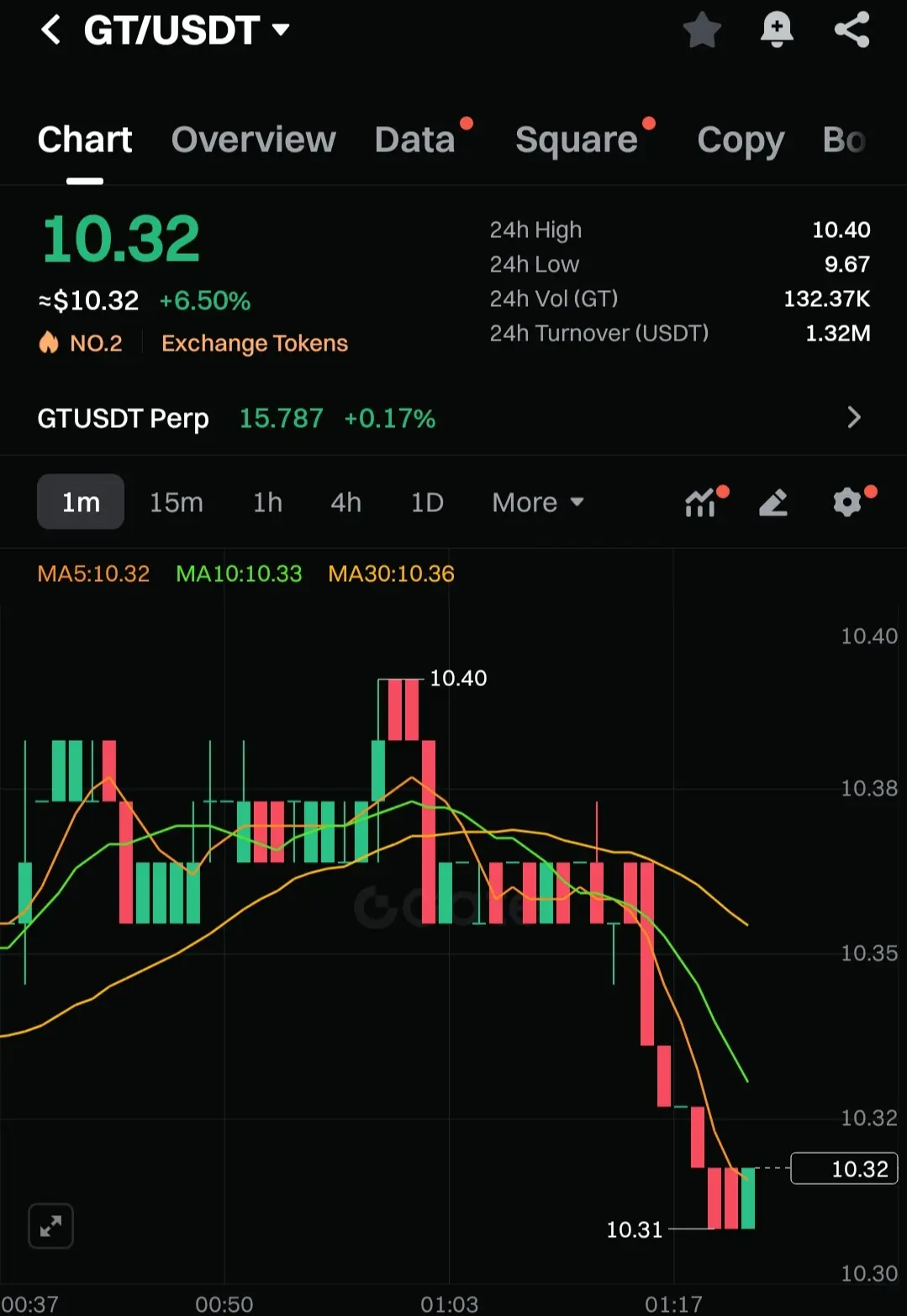Expand chart to fullscreen icon
The width and height of the screenshot is (907, 1316).
pos(51,1226)
